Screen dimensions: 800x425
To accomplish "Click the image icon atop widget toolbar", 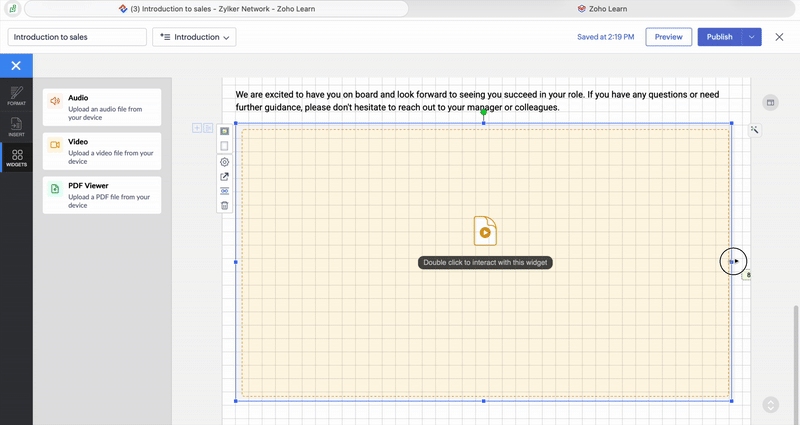I will click(x=225, y=132).
